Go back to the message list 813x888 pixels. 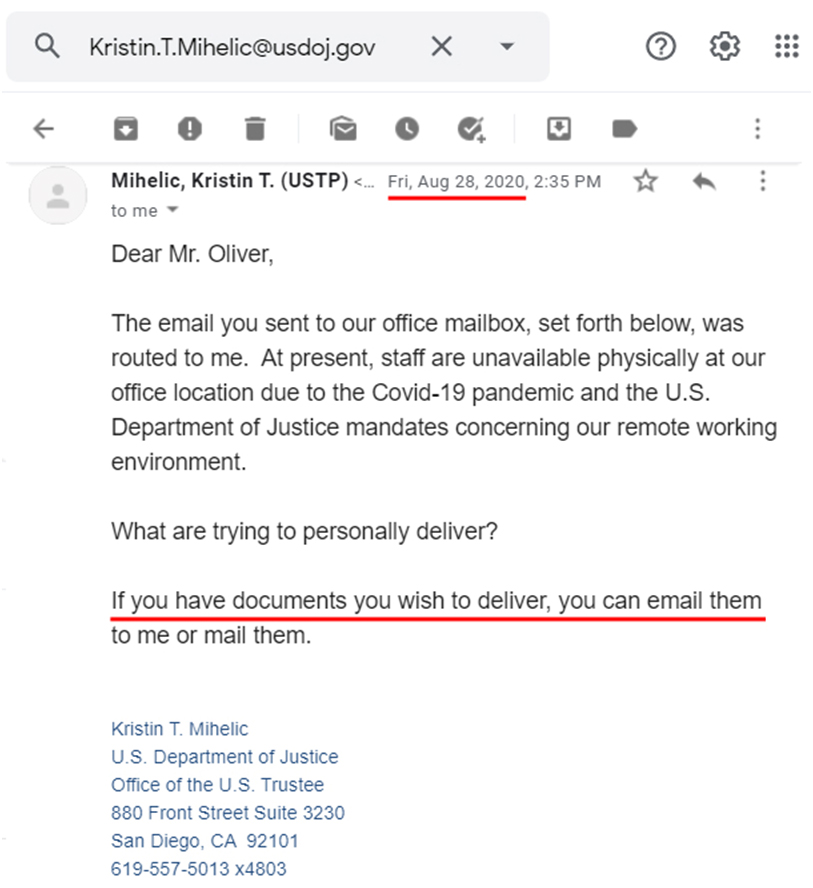[43, 129]
